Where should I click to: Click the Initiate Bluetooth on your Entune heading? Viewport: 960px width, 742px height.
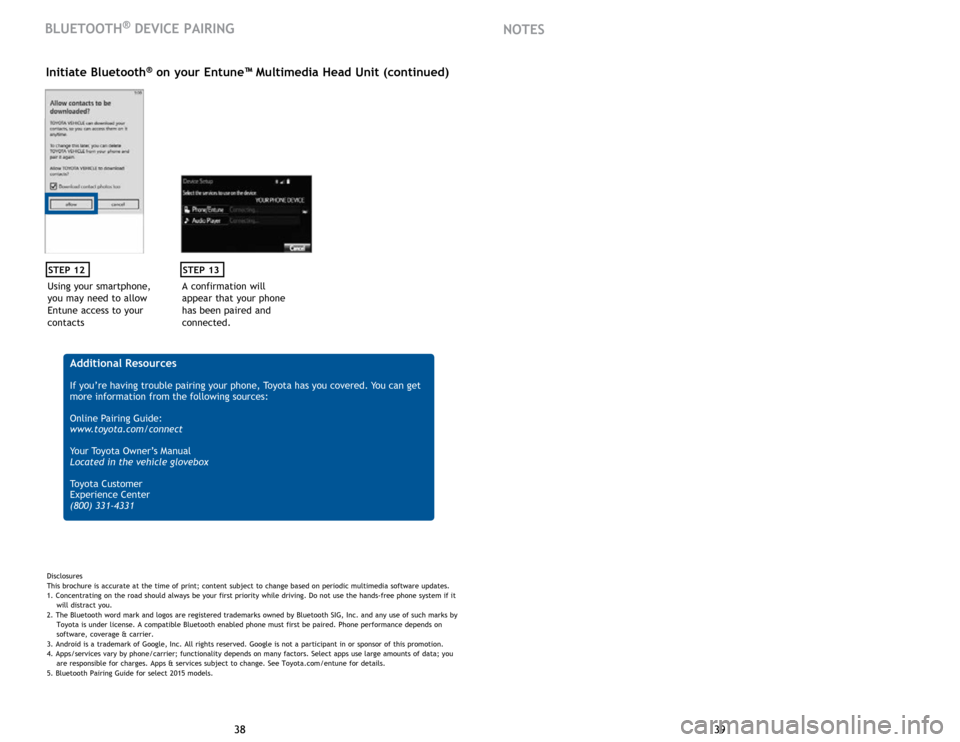coord(247,72)
